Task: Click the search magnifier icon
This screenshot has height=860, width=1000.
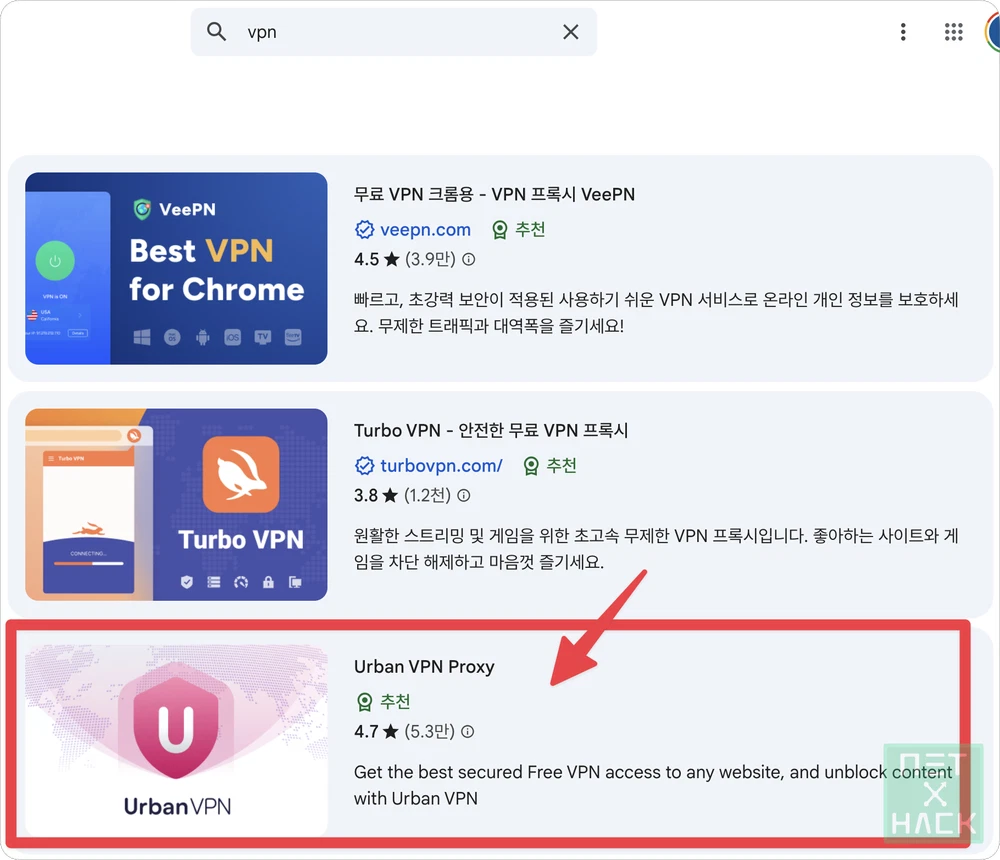Action: click(x=216, y=32)
